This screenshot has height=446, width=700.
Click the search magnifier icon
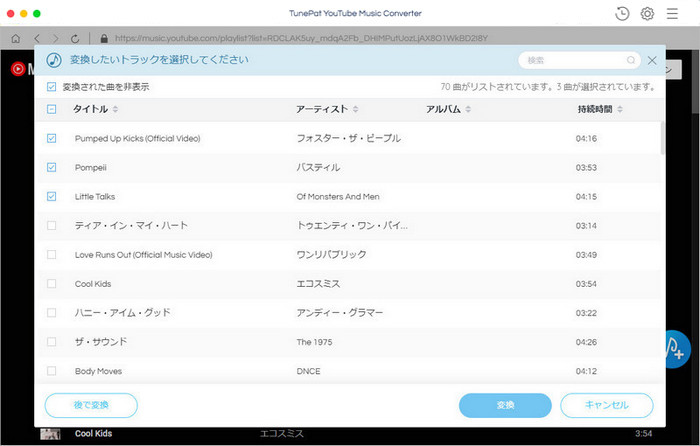pyautogui.click(x=631, y=60)
